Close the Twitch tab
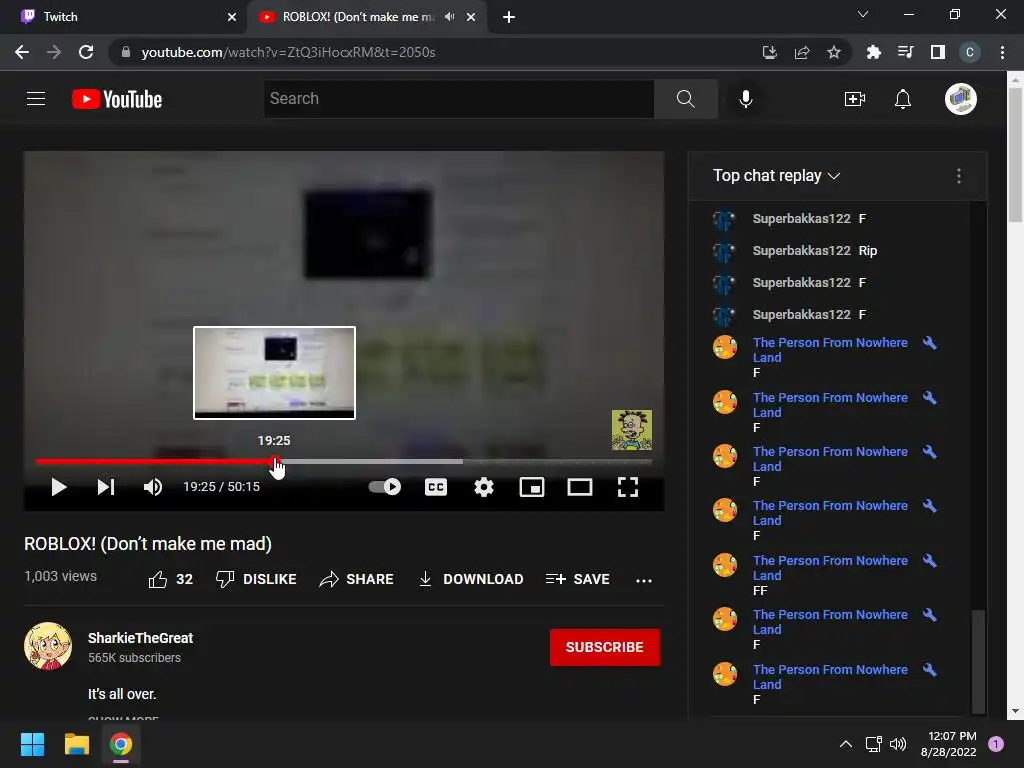 (232, 17)
